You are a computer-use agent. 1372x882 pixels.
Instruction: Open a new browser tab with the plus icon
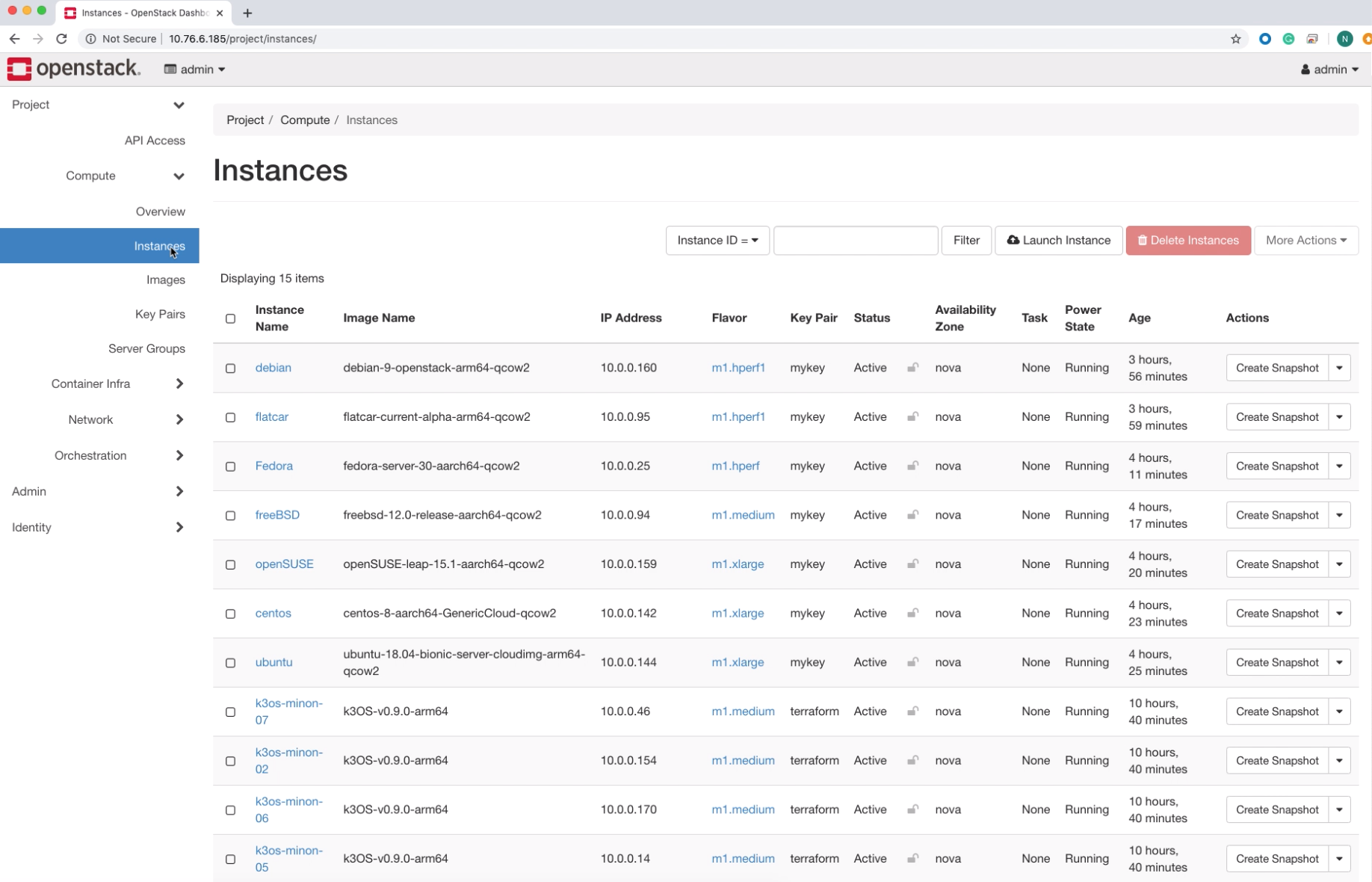click(x=247, y=13)
